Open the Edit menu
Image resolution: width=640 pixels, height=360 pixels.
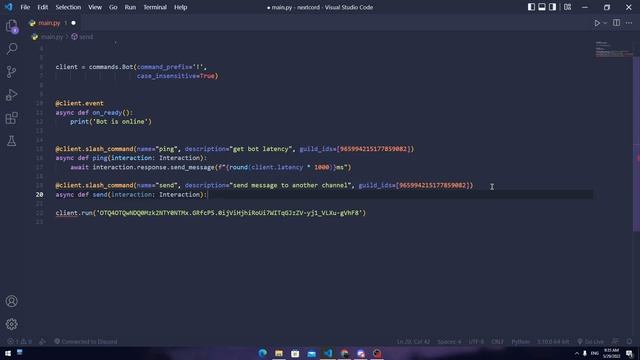(x=42, y=7)
